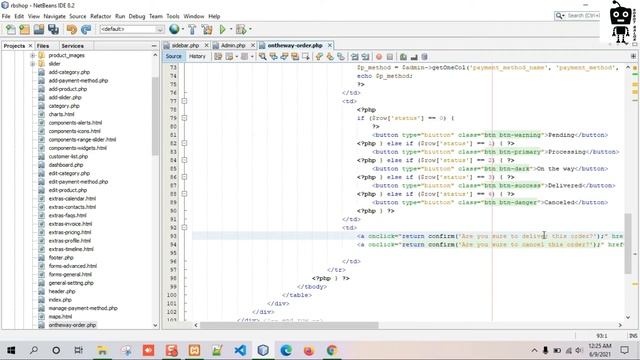Switch to the Services panel tab

73,46
